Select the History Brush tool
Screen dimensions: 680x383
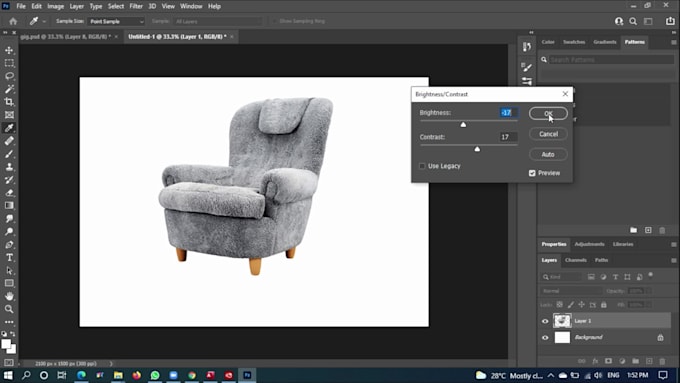9,180
